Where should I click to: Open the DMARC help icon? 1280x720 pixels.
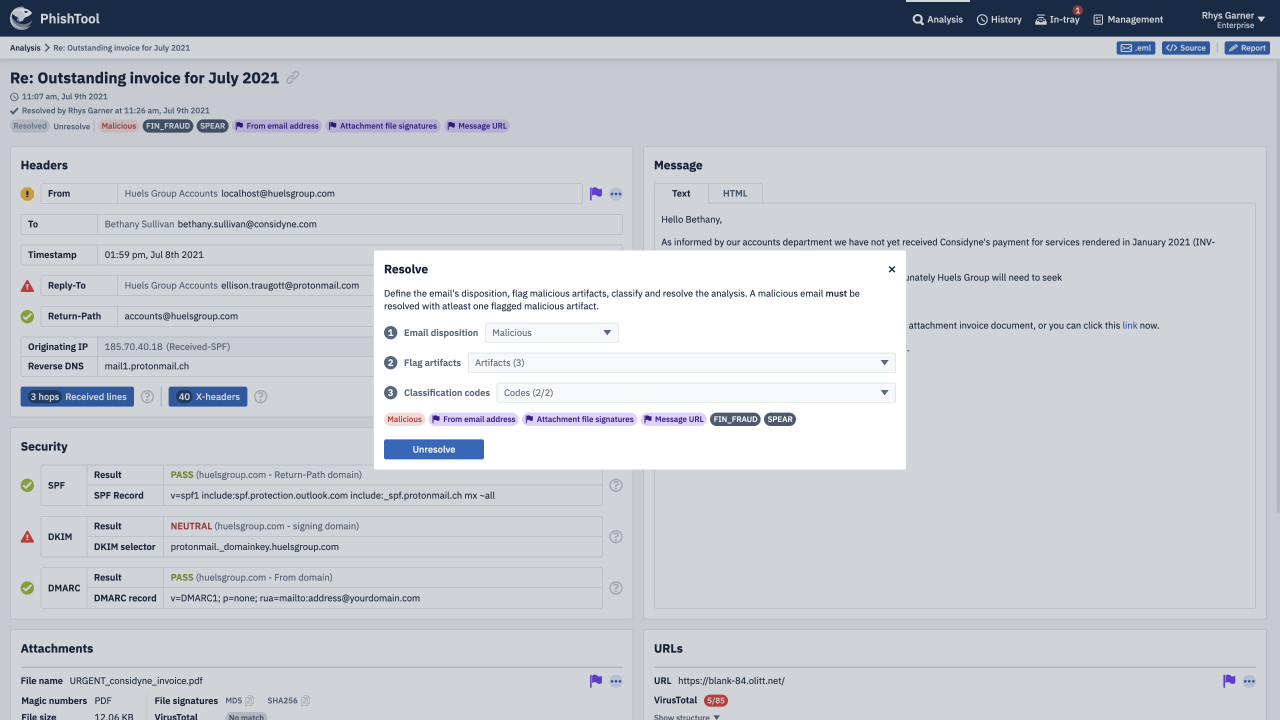coord(616,588)
